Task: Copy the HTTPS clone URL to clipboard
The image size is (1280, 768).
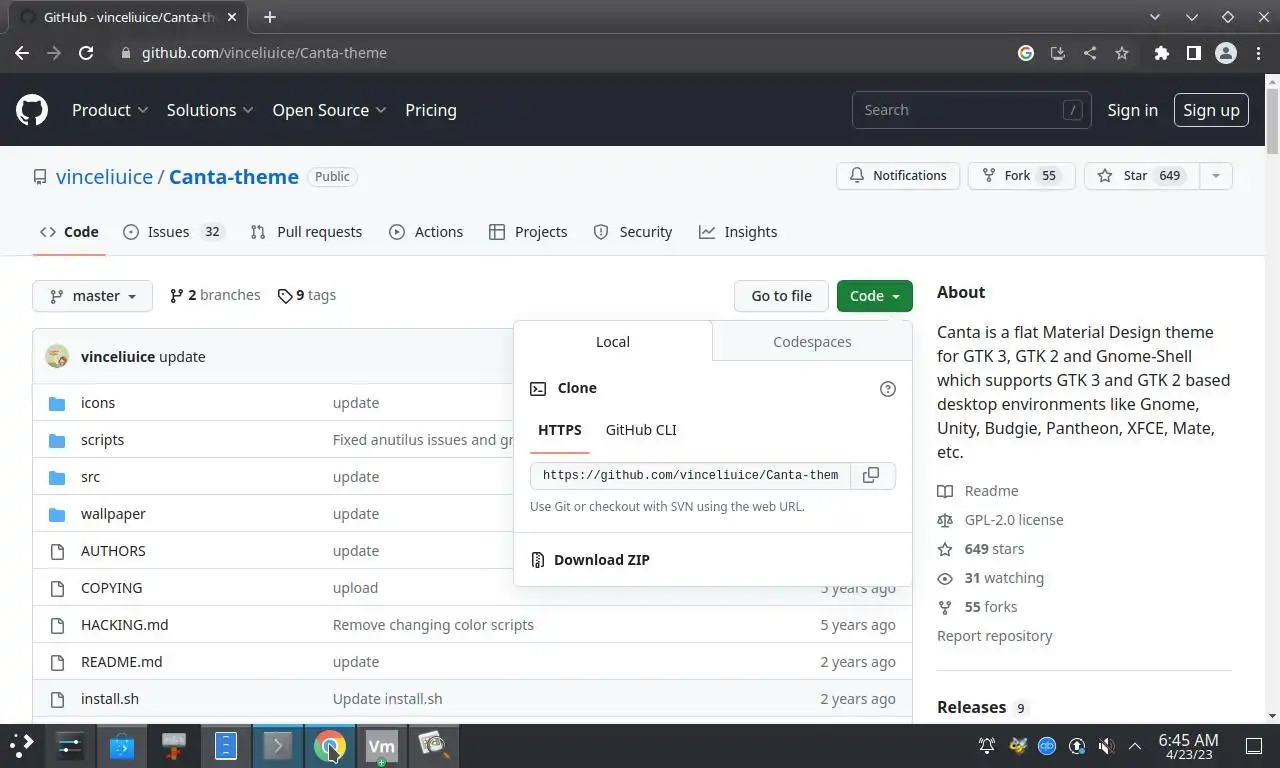Action: tap(871, 475)
